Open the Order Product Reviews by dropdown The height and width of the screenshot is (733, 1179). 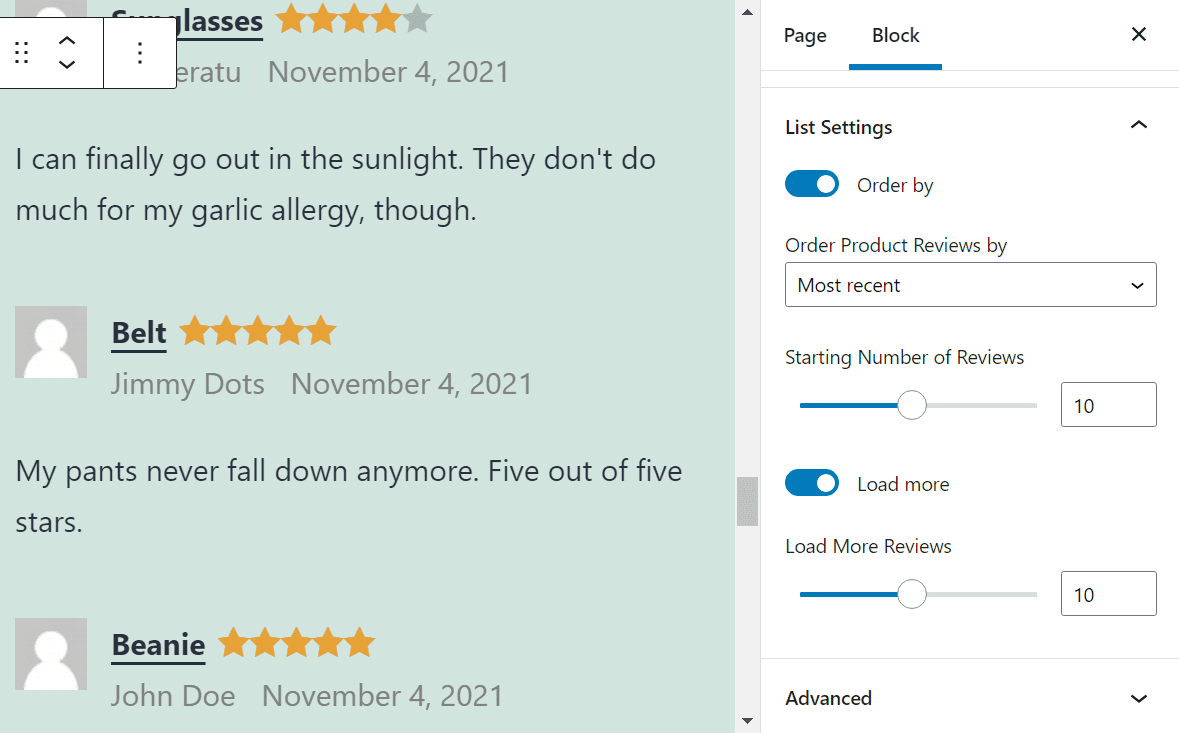969,285
